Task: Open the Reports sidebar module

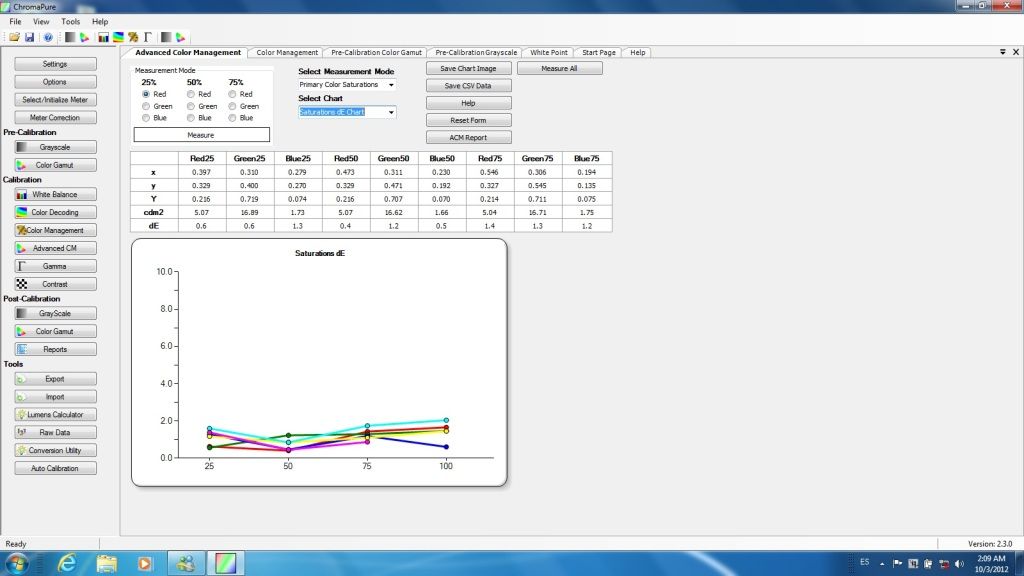Action: 56,349
